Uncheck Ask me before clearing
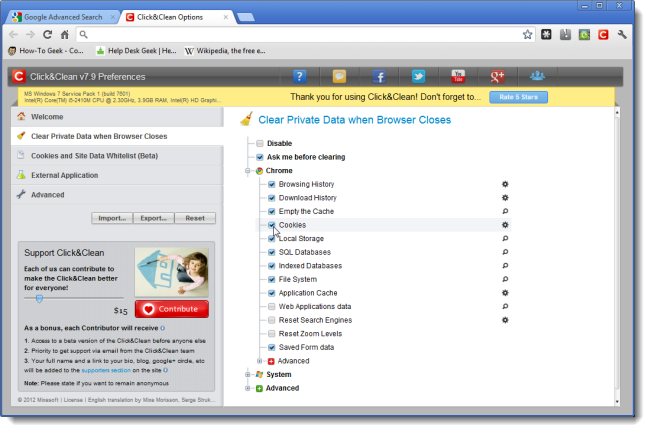Viewport: 650px width, 432px height. 260,157
